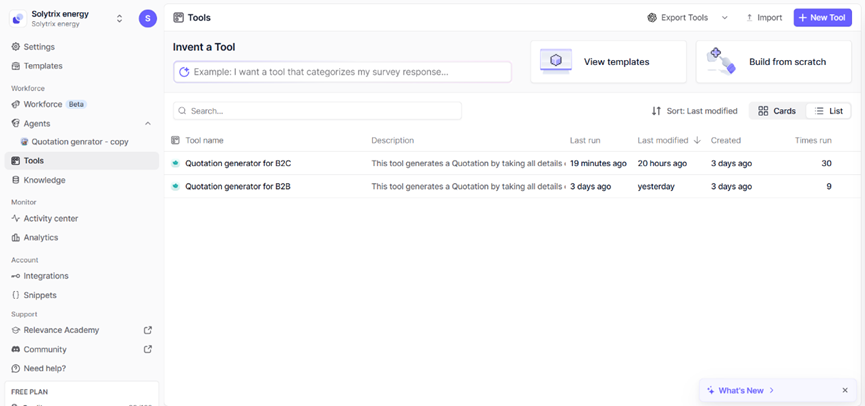Click the Knowledge database icon
Viewport: 865px width, 406px height.
point(16,180)
